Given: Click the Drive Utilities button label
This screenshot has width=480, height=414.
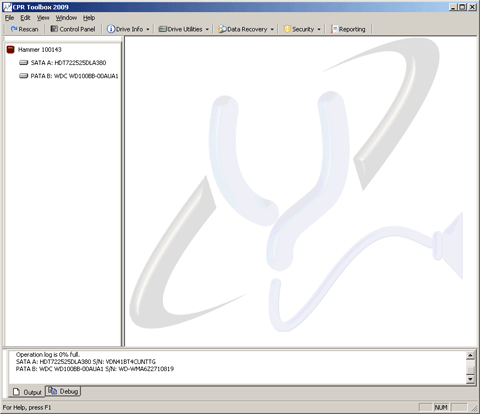Looking at the screenshot, I should point(185,29).
